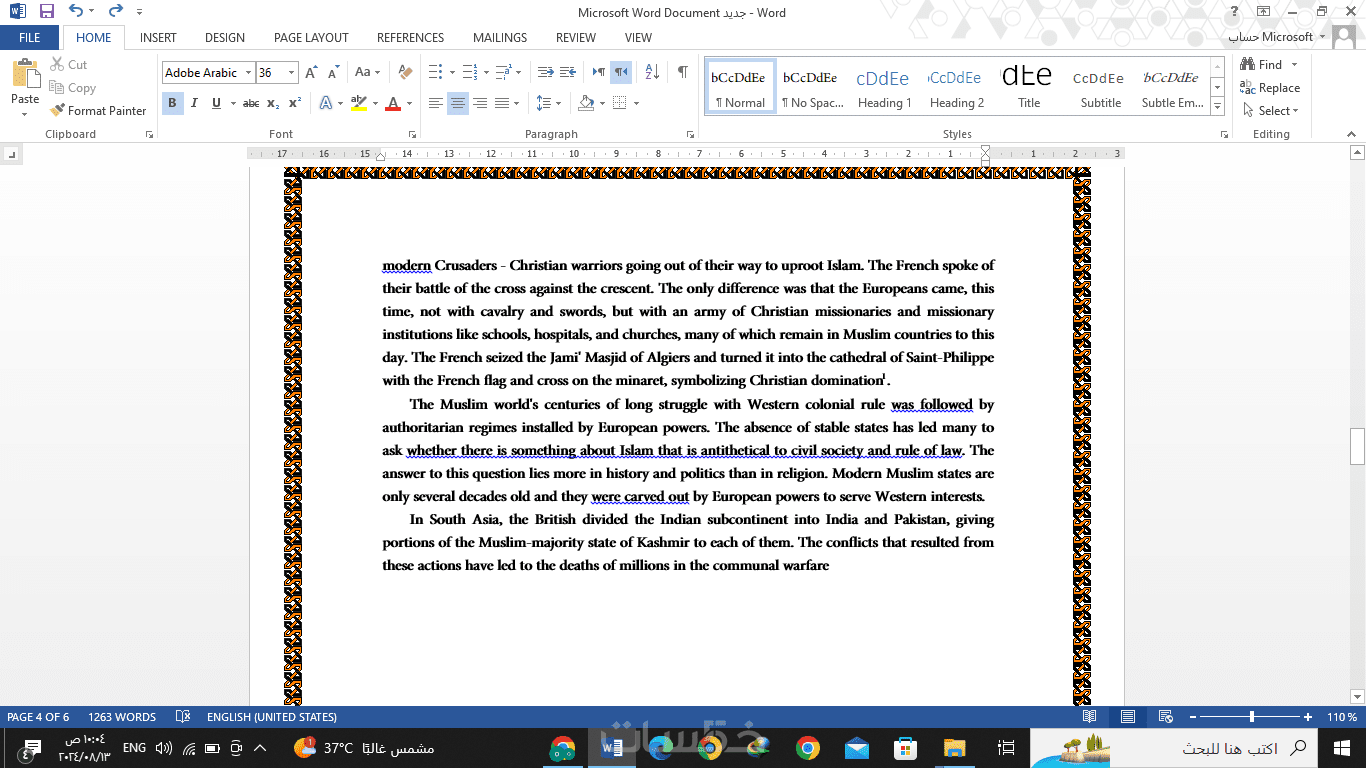
Task: Toggle right-to-left text direction
Action: click(621, 72)
